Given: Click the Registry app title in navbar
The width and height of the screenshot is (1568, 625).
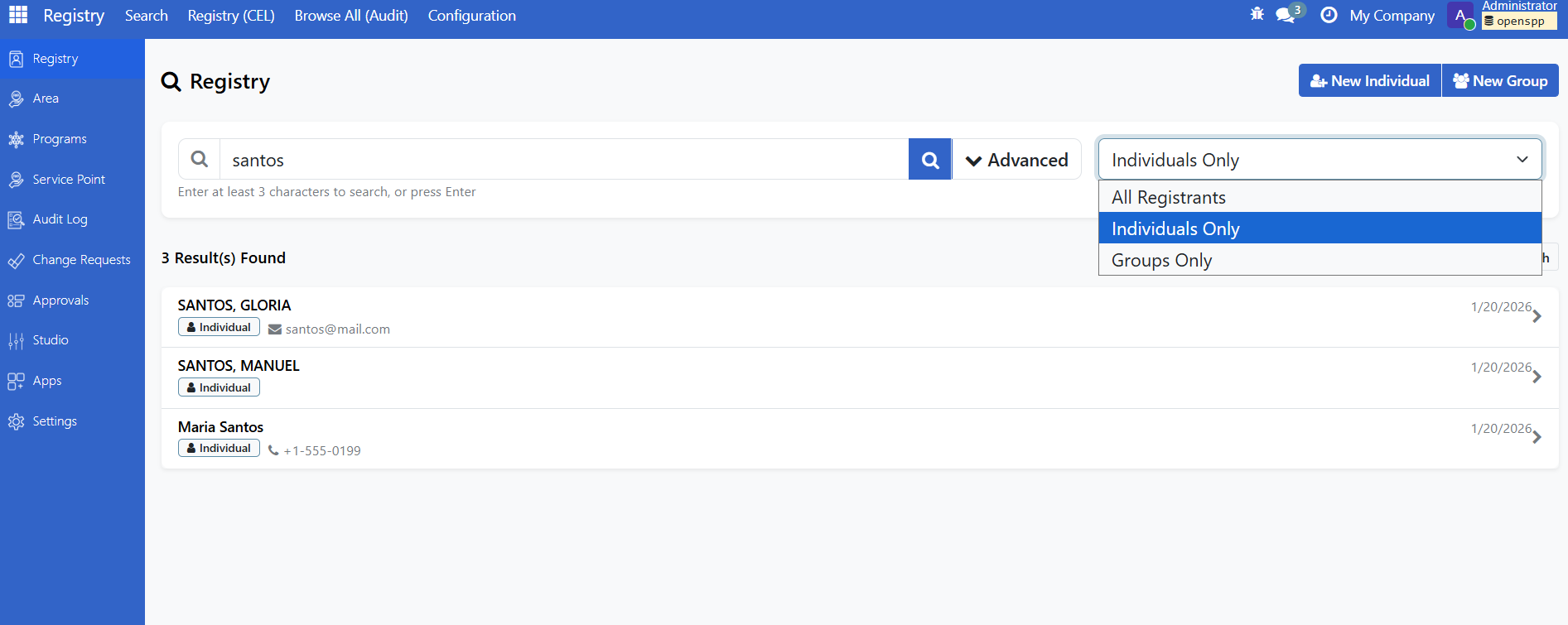Looking at the screenshot, I should [x=74, y=16].
